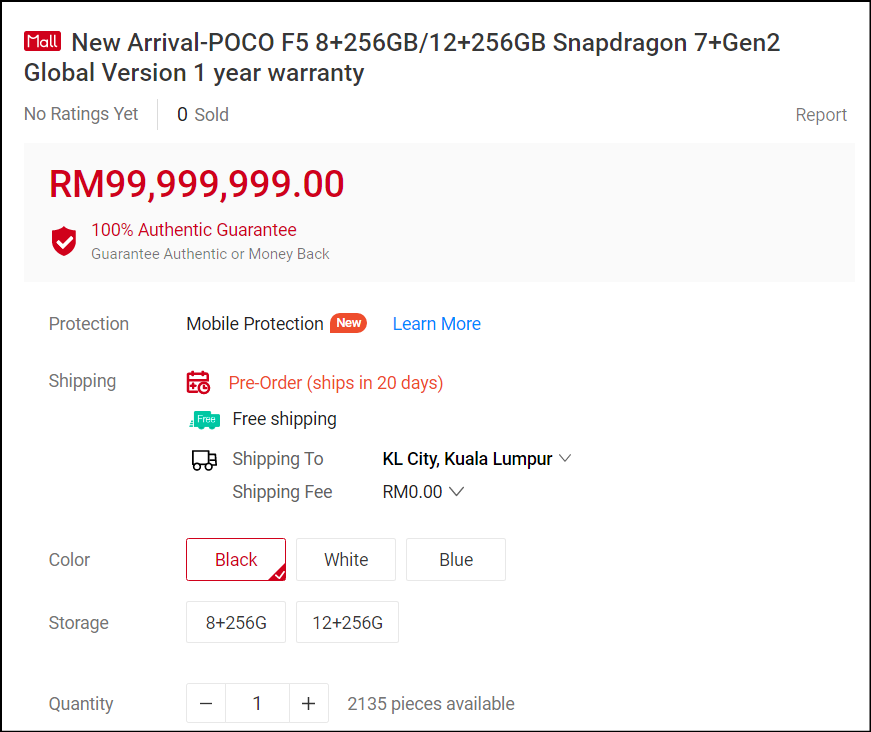
Task: Increase quantity with the plus button
Action: pyautogui.click(x=309, y=703)
